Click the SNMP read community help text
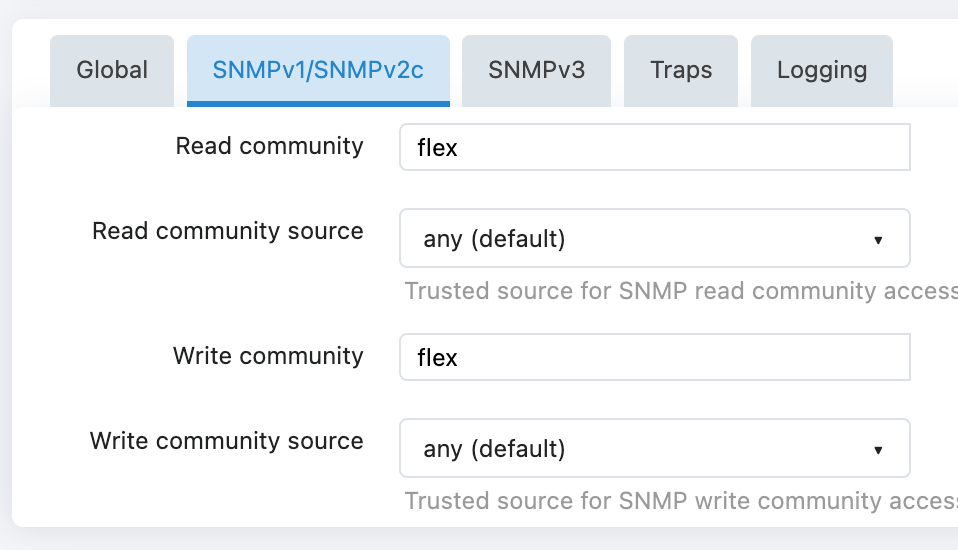This screenshot has height=550, width=958. pos(680,291)
